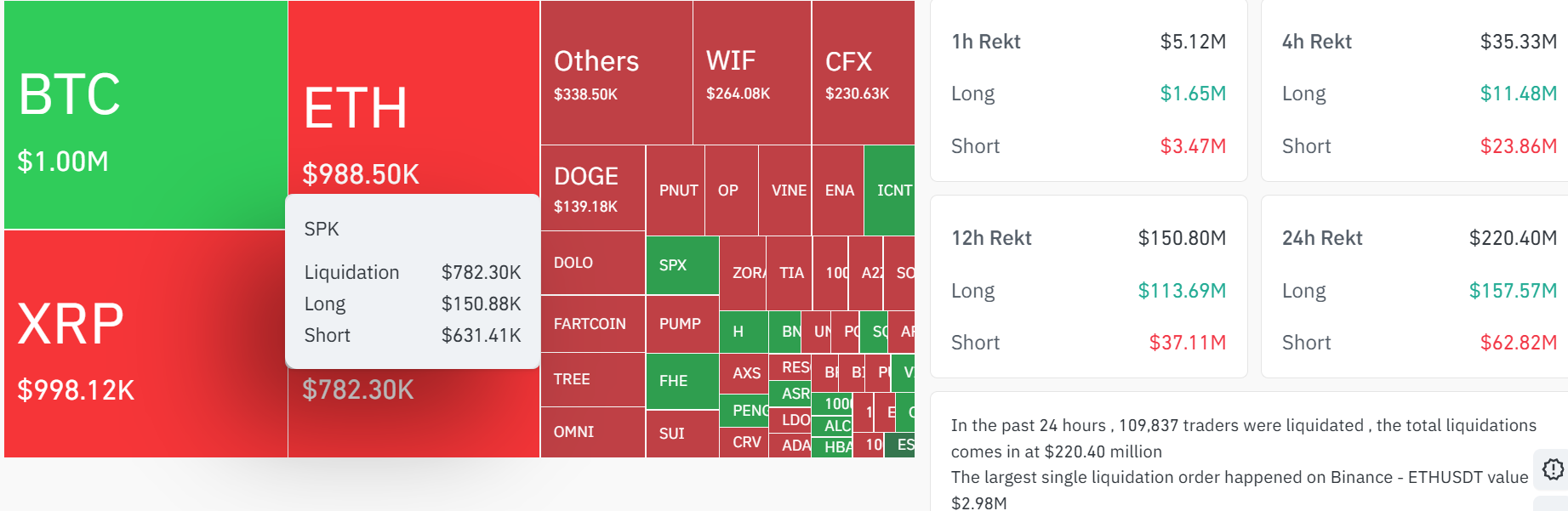Click the green ICNT tile
1568x511 pixels.
pos(889,190)
